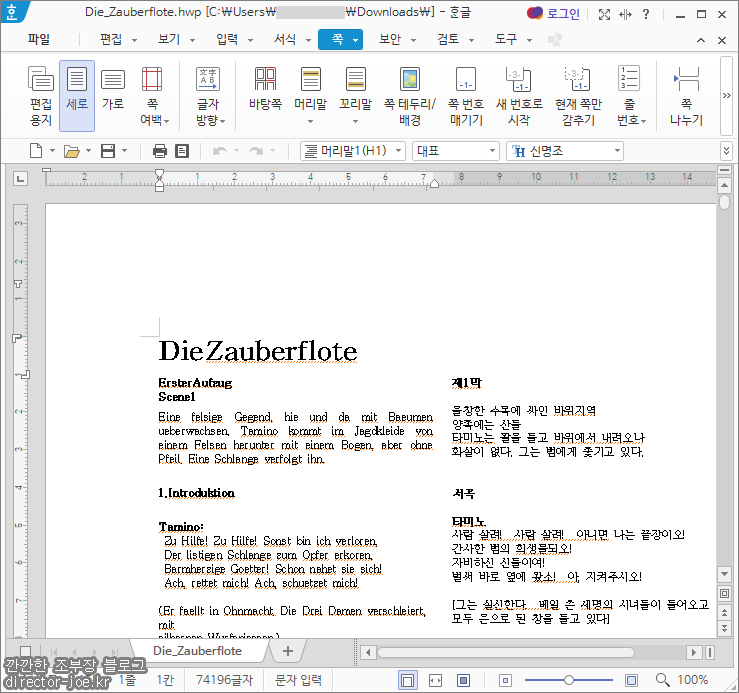Open the 쪽 여백 margins dropdown

pos(153,96)
